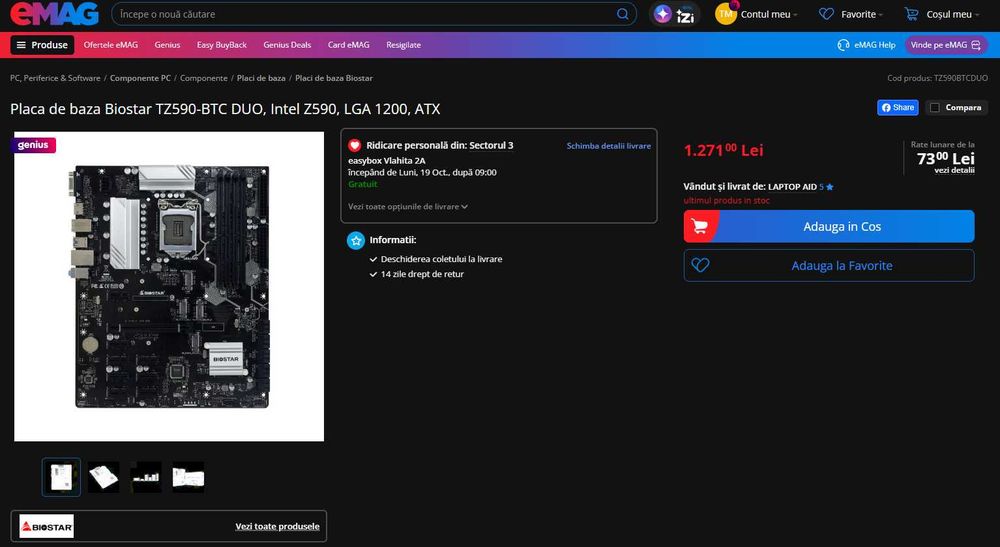Click Vezi toate produsele link

pyautogui.click(x=277, y=526)
